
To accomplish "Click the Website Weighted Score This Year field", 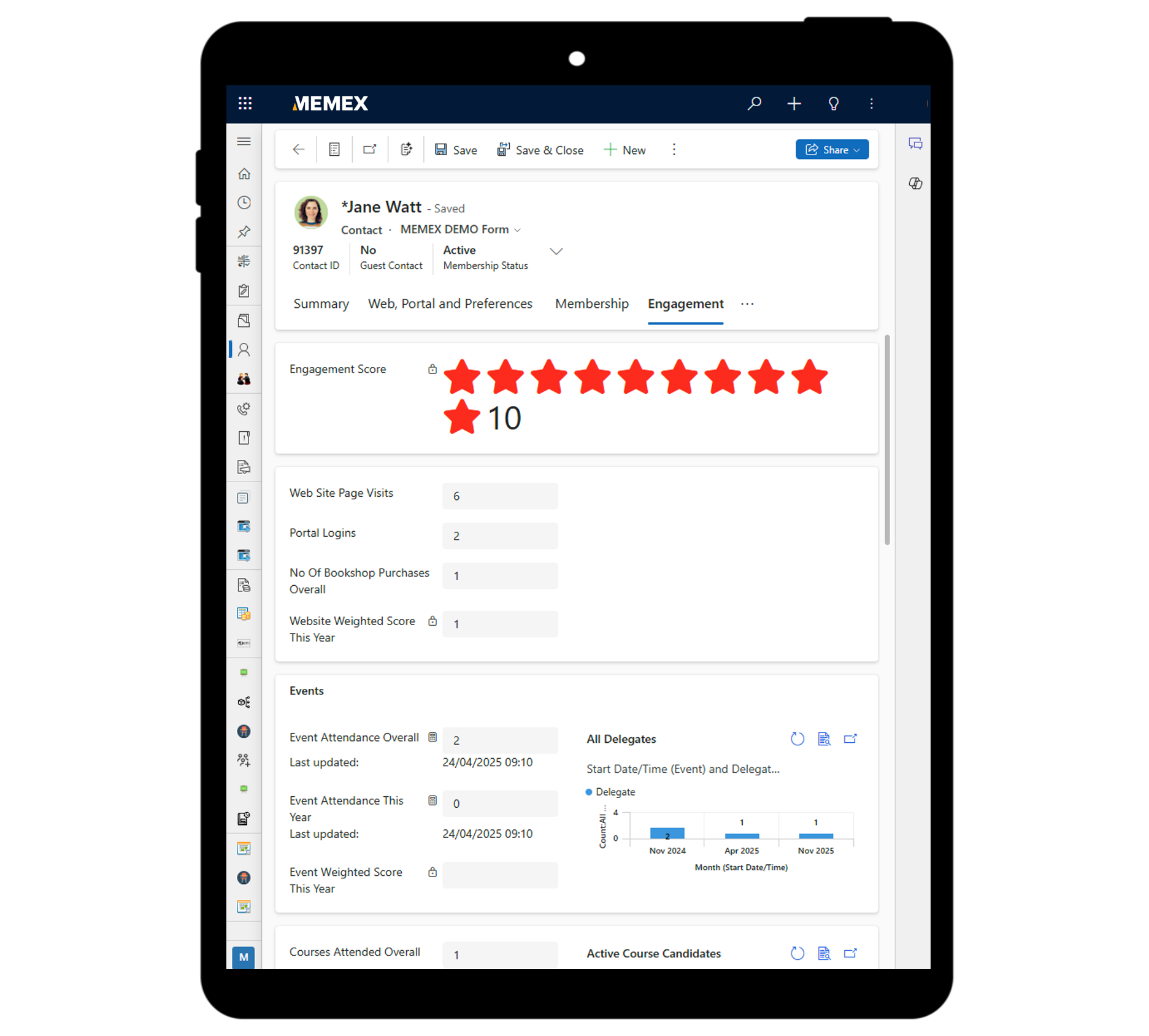I will [500, 624].
